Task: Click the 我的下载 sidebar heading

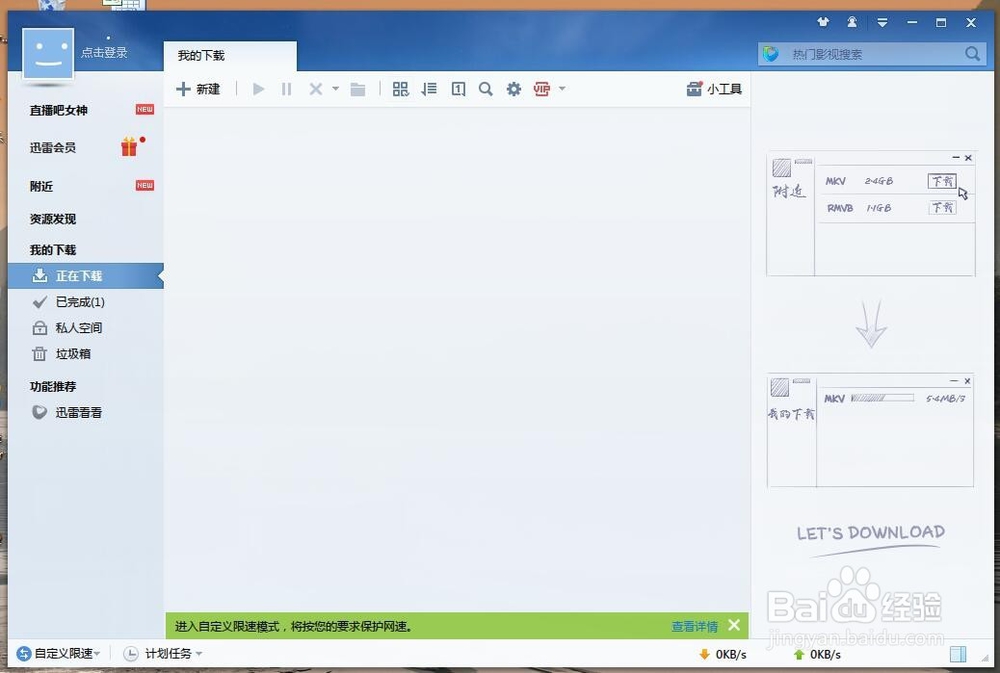Action: (x=53, y=250)
